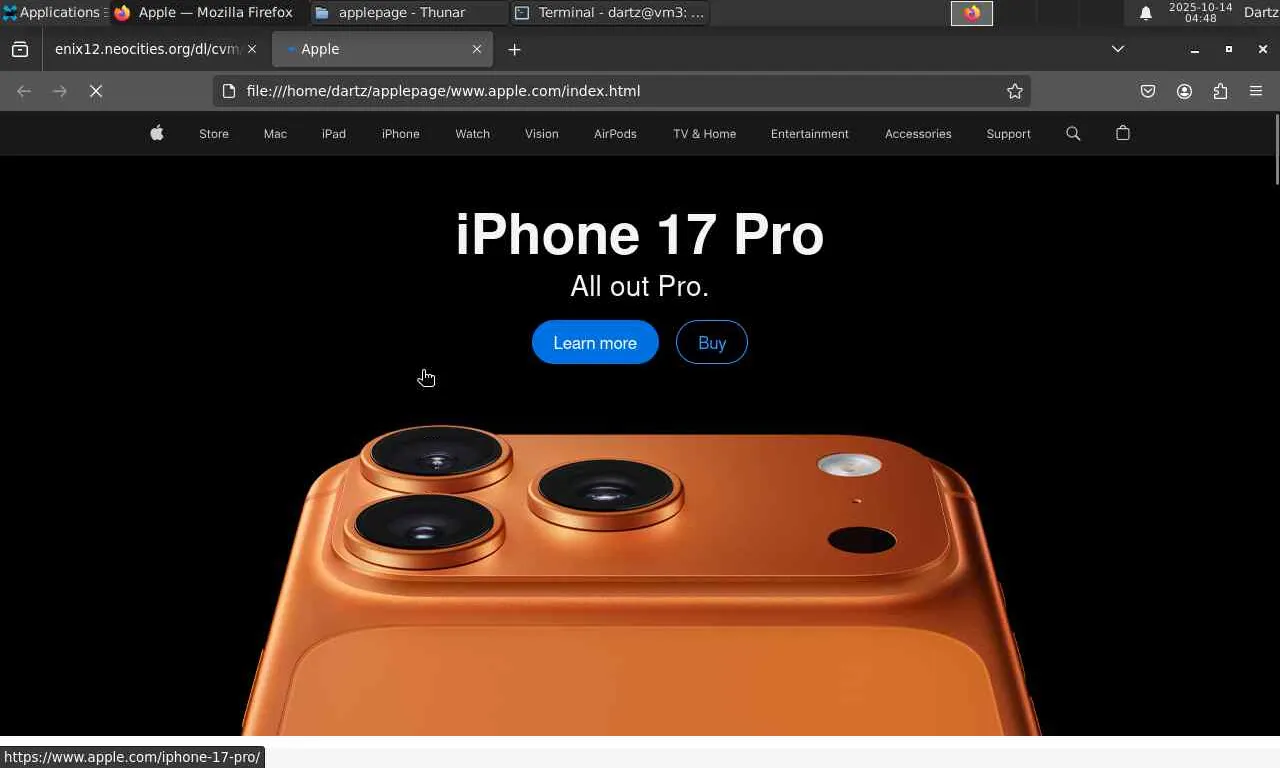Image resolution: width=1280 pixels, height=768 pixels.
Task: Click the orange iPhone 17 Pro hero image
Action: point(640,580)
